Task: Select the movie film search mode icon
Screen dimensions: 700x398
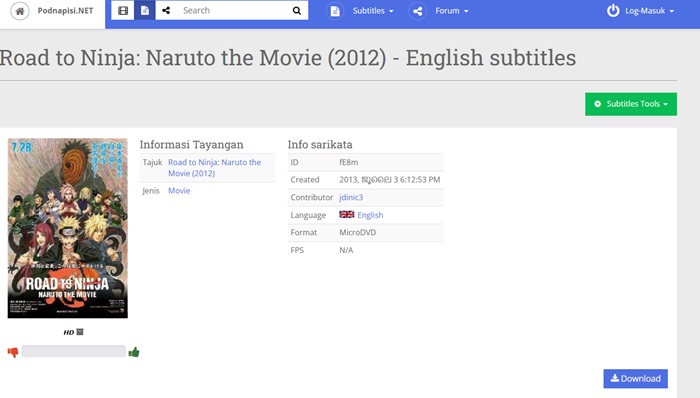Action: [x=123, y=10]
